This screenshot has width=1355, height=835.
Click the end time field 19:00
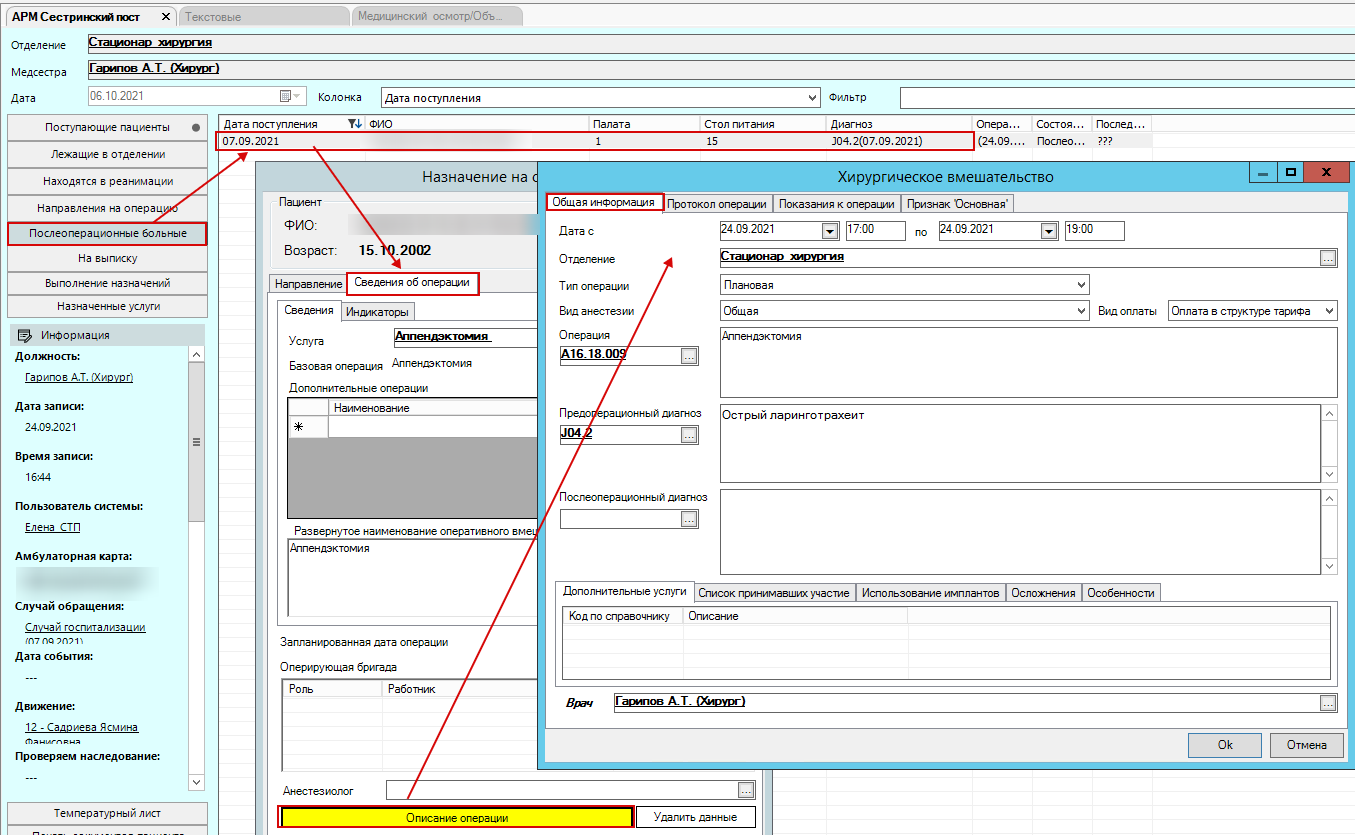pyautogui.click(x=1094, y=231)
